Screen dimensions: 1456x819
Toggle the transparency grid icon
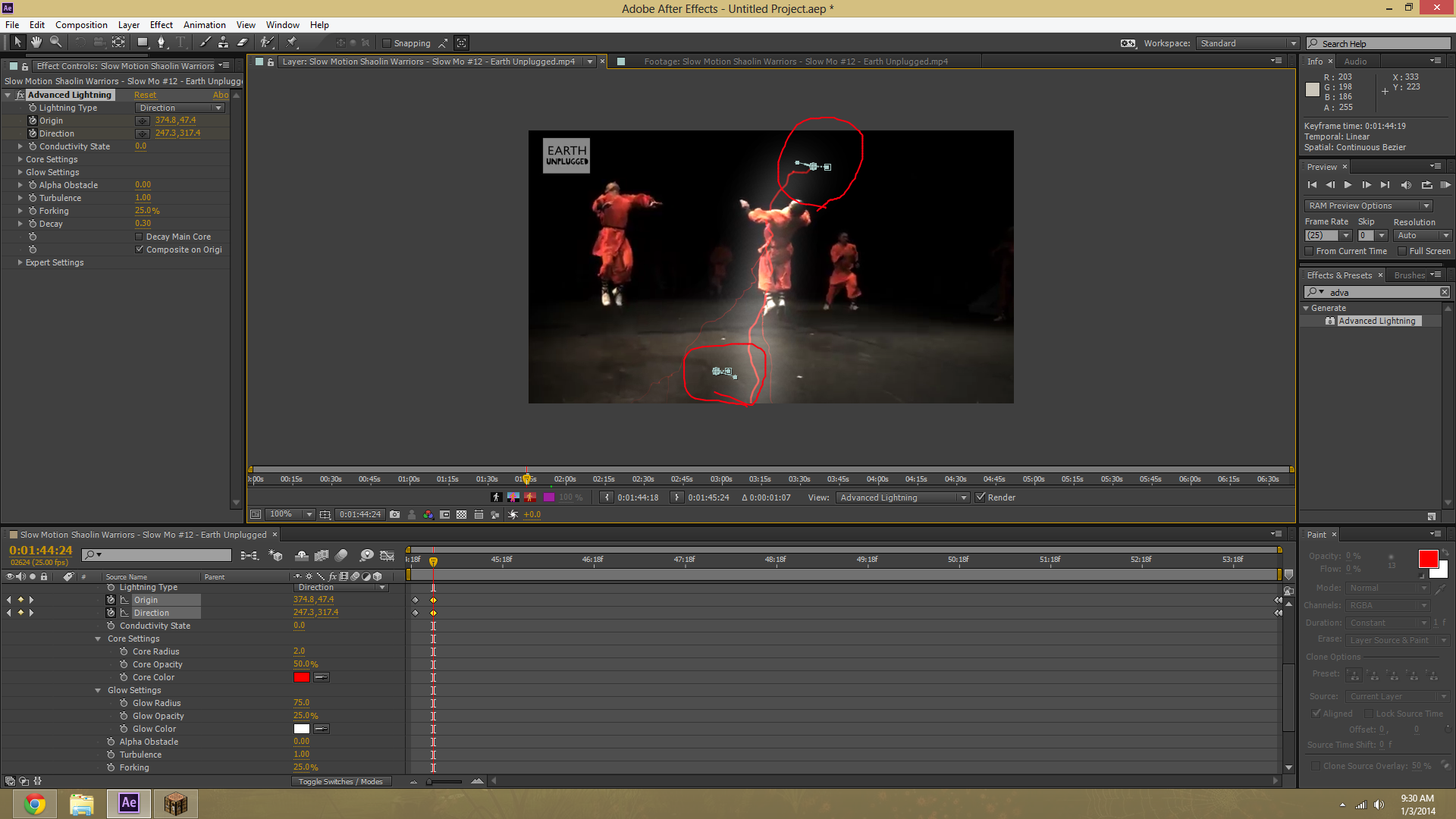point(461,514)
